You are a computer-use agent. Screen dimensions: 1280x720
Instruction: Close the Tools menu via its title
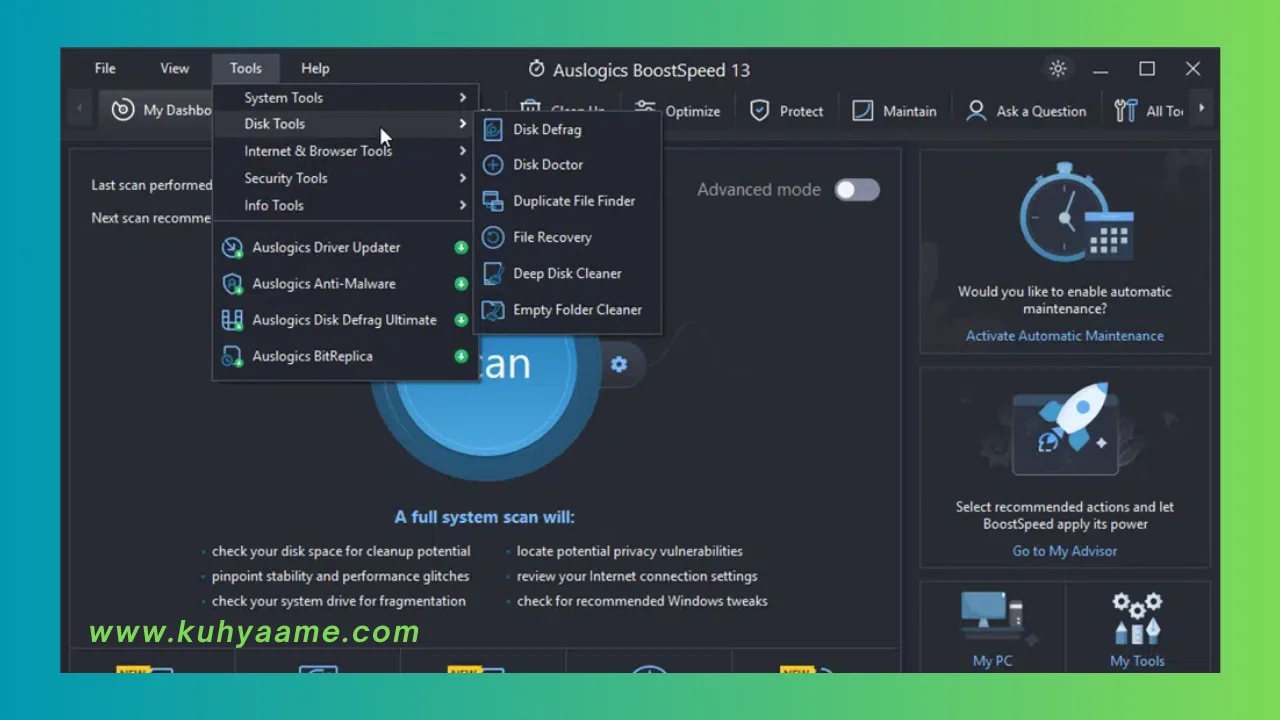(246, 68)
